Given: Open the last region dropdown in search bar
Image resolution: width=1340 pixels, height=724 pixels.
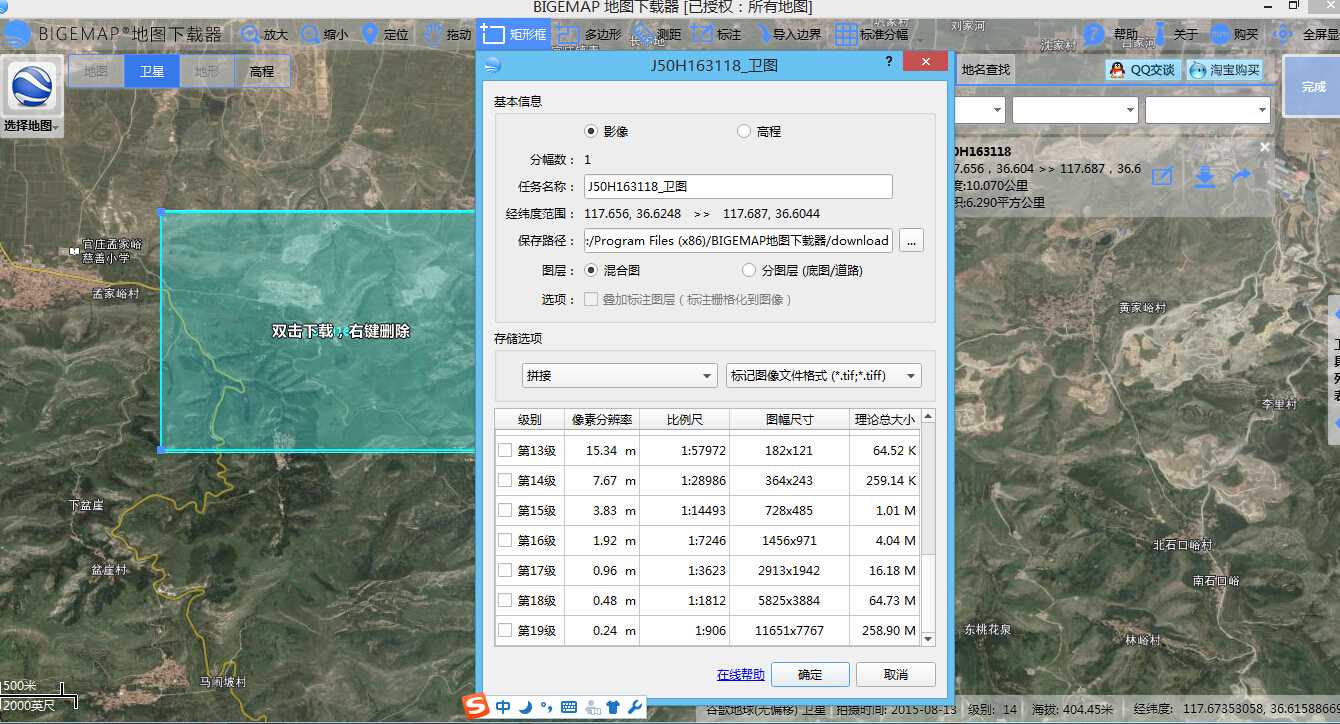Looking at the screenshot, I should click(x=1208, y=110).
